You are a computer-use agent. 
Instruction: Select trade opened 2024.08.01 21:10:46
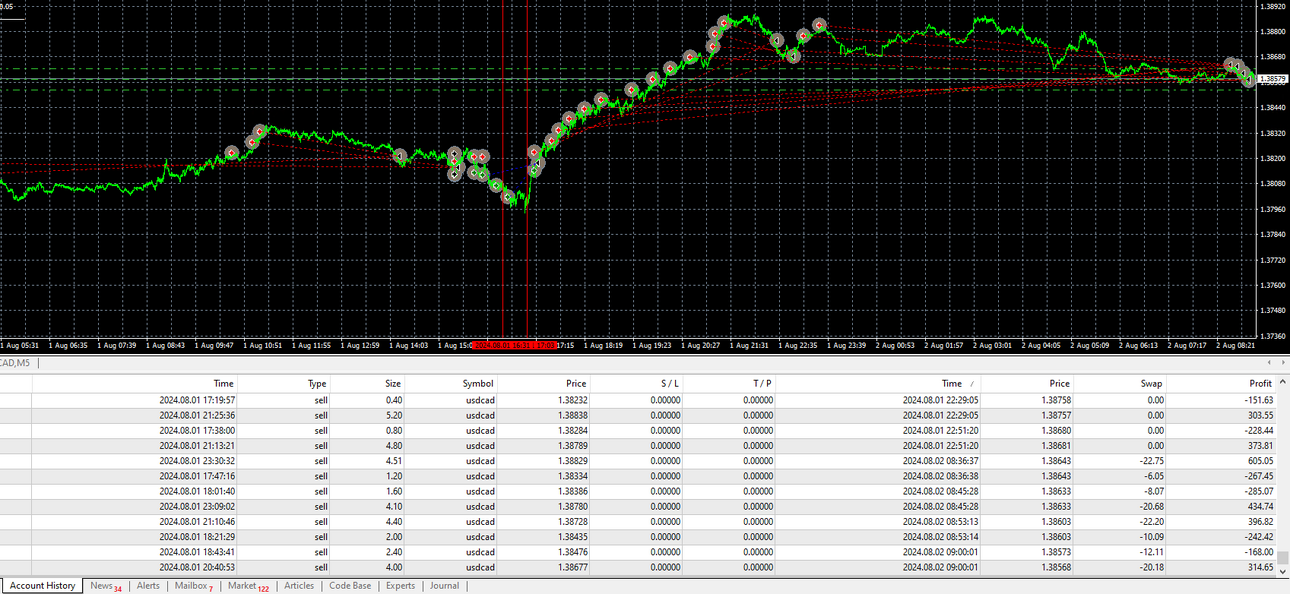638,521
